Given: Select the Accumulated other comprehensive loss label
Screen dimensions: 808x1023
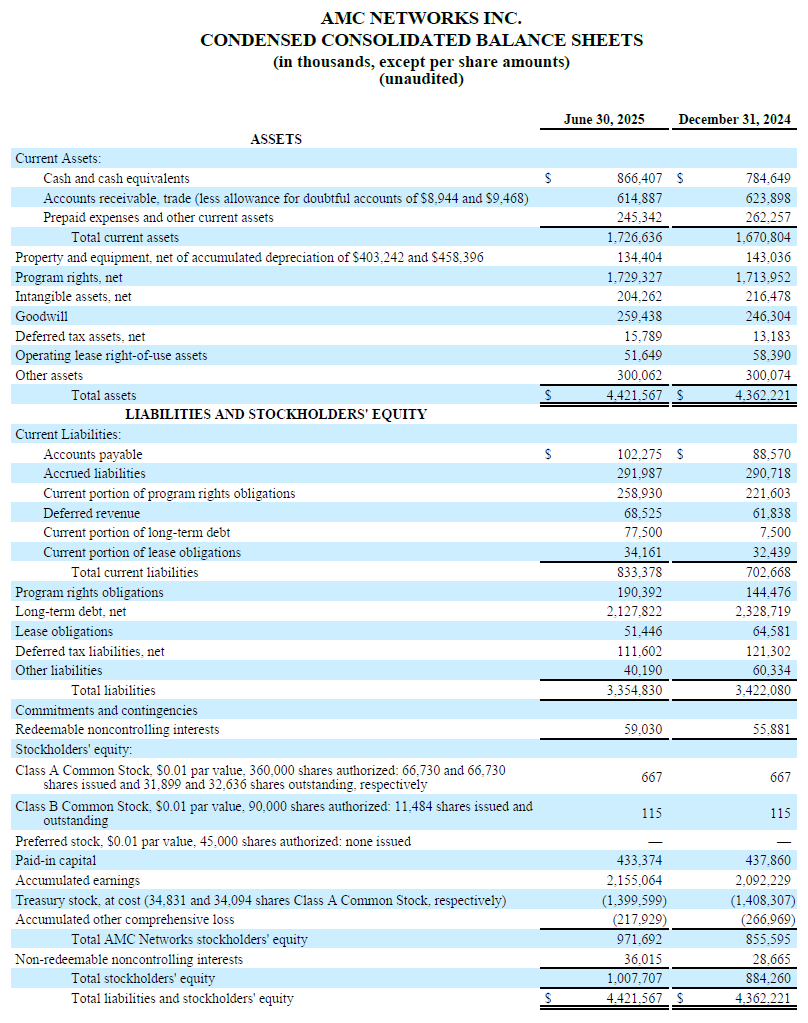Looking at the screenshot, I should point(125,920).
